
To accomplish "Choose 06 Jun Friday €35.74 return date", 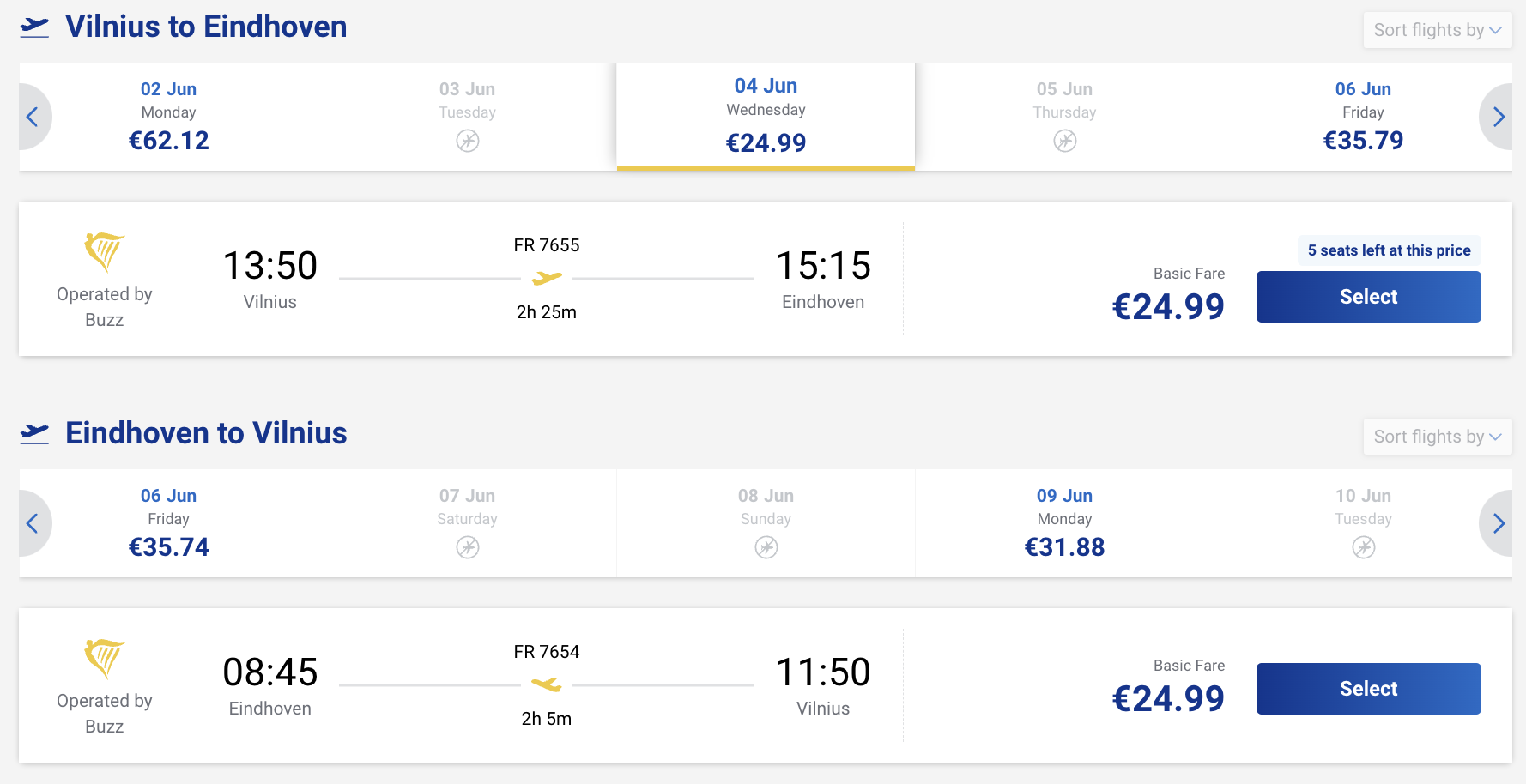I will (169, 523).
